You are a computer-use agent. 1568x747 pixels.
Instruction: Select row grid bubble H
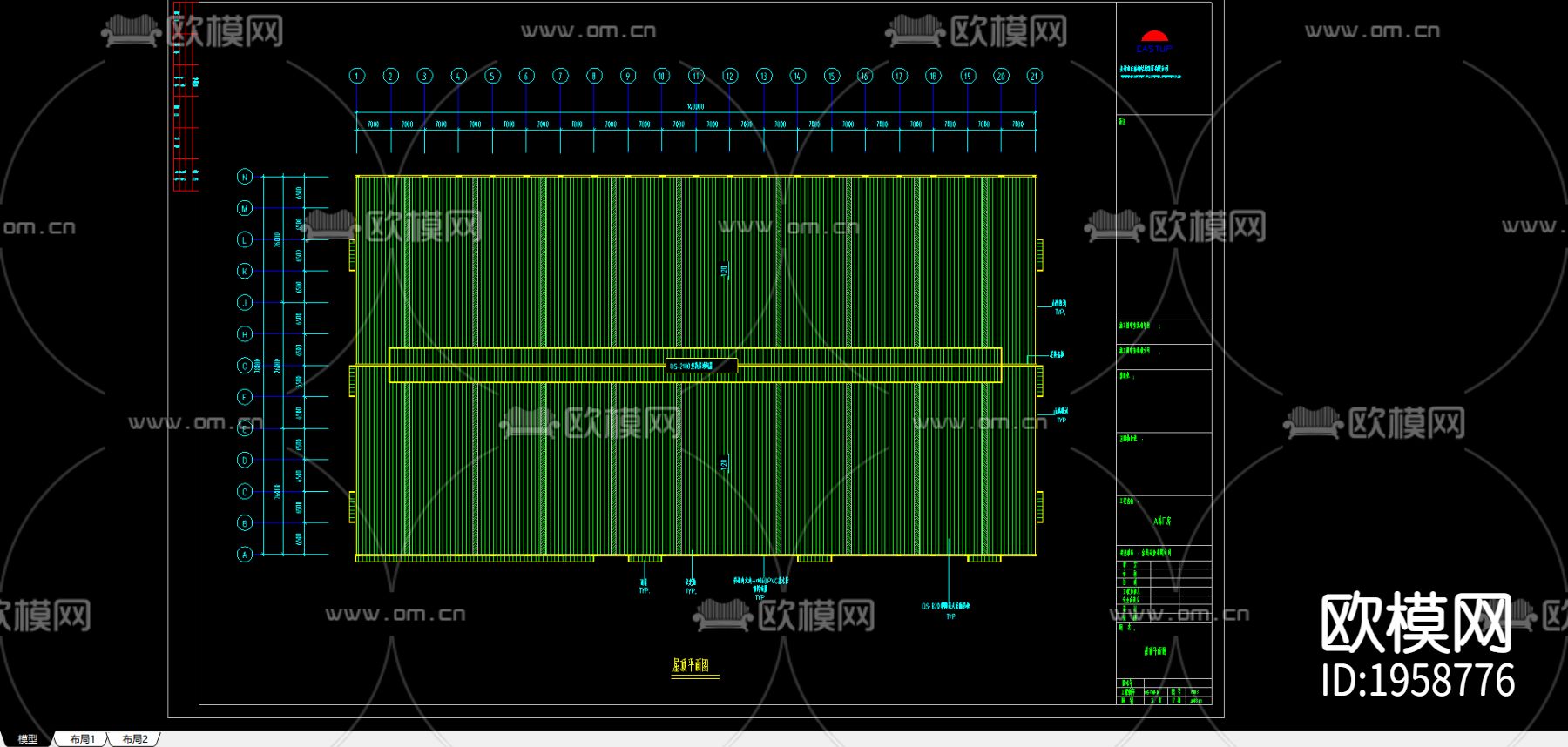245,333
